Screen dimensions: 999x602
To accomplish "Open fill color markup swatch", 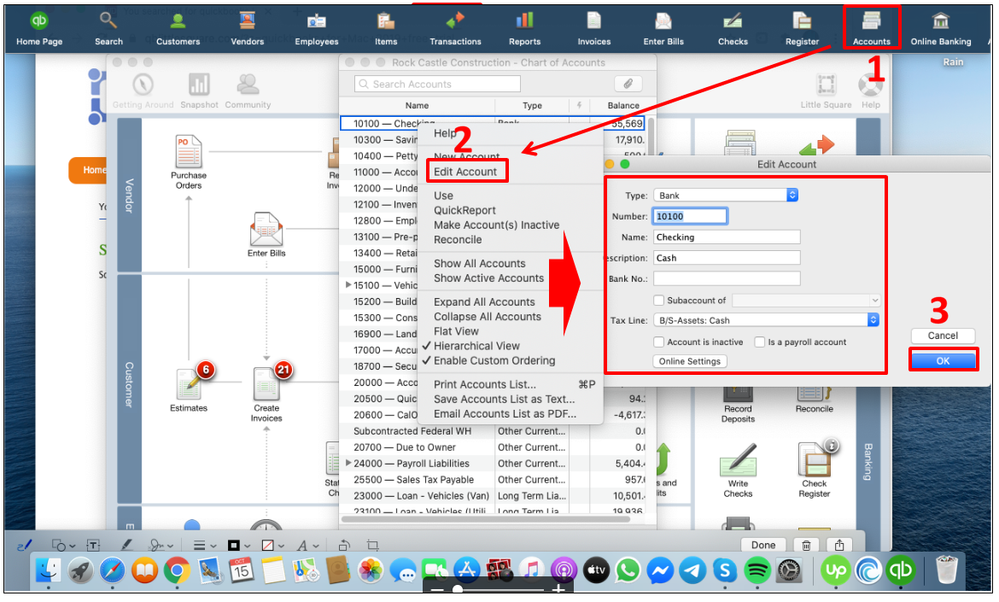I will pos(272,545).
